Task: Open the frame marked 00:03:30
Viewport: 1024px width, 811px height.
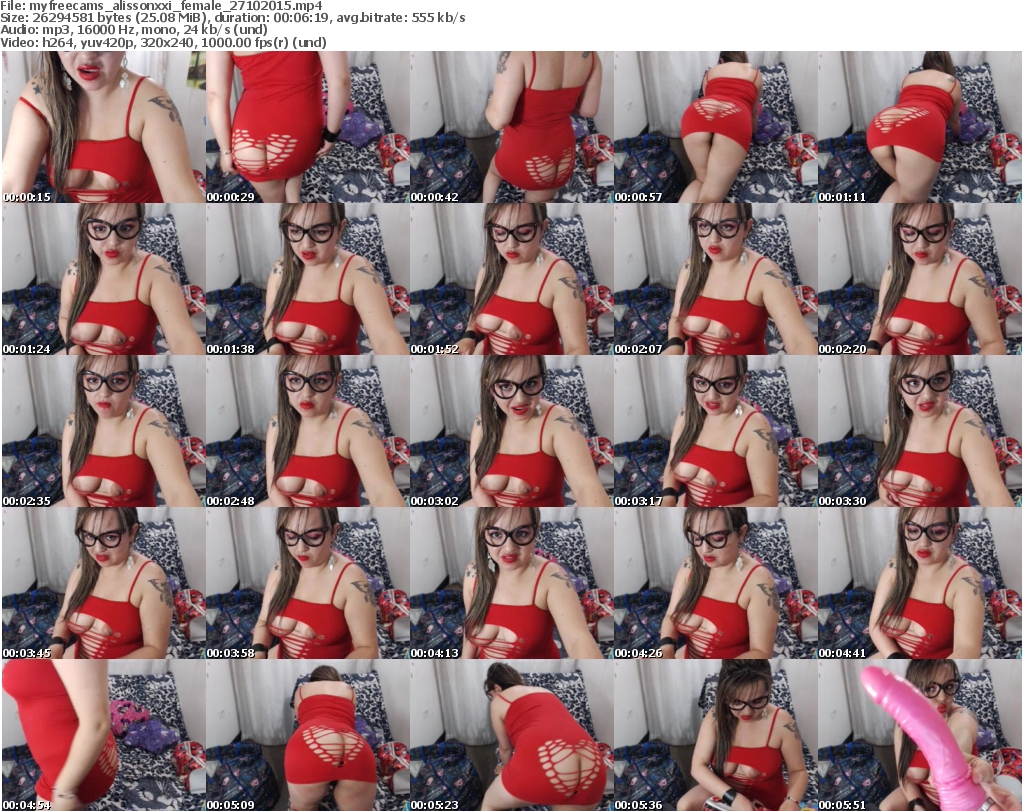Action: pos(919,432)
